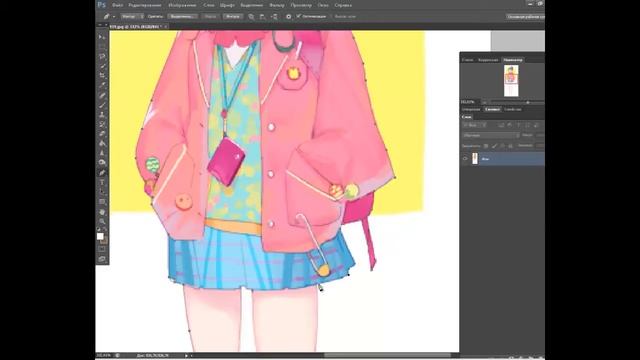Open the Контур tool mode dropdown
640x360 pixels.
coord(132,16)
